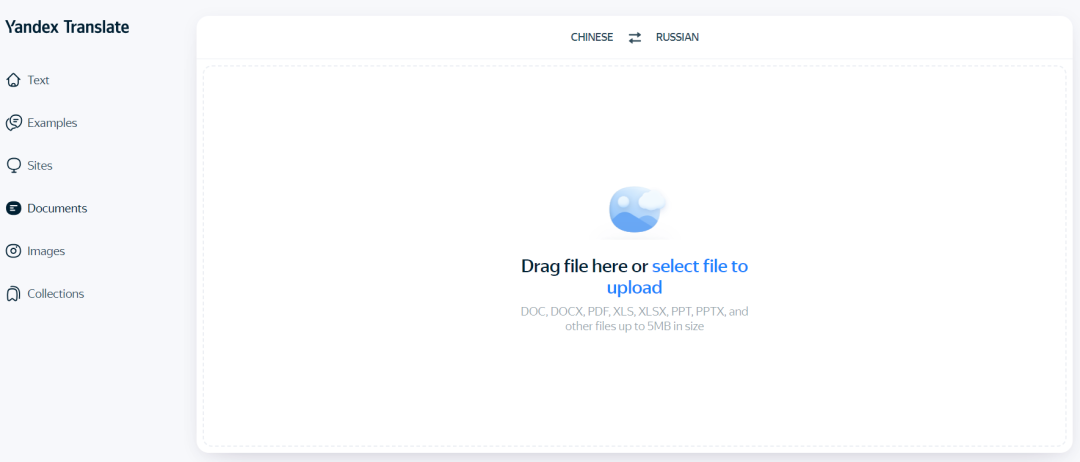Click the picture illustration in upload area
Screen dimensions: 1080x462
tap(636, 209)
